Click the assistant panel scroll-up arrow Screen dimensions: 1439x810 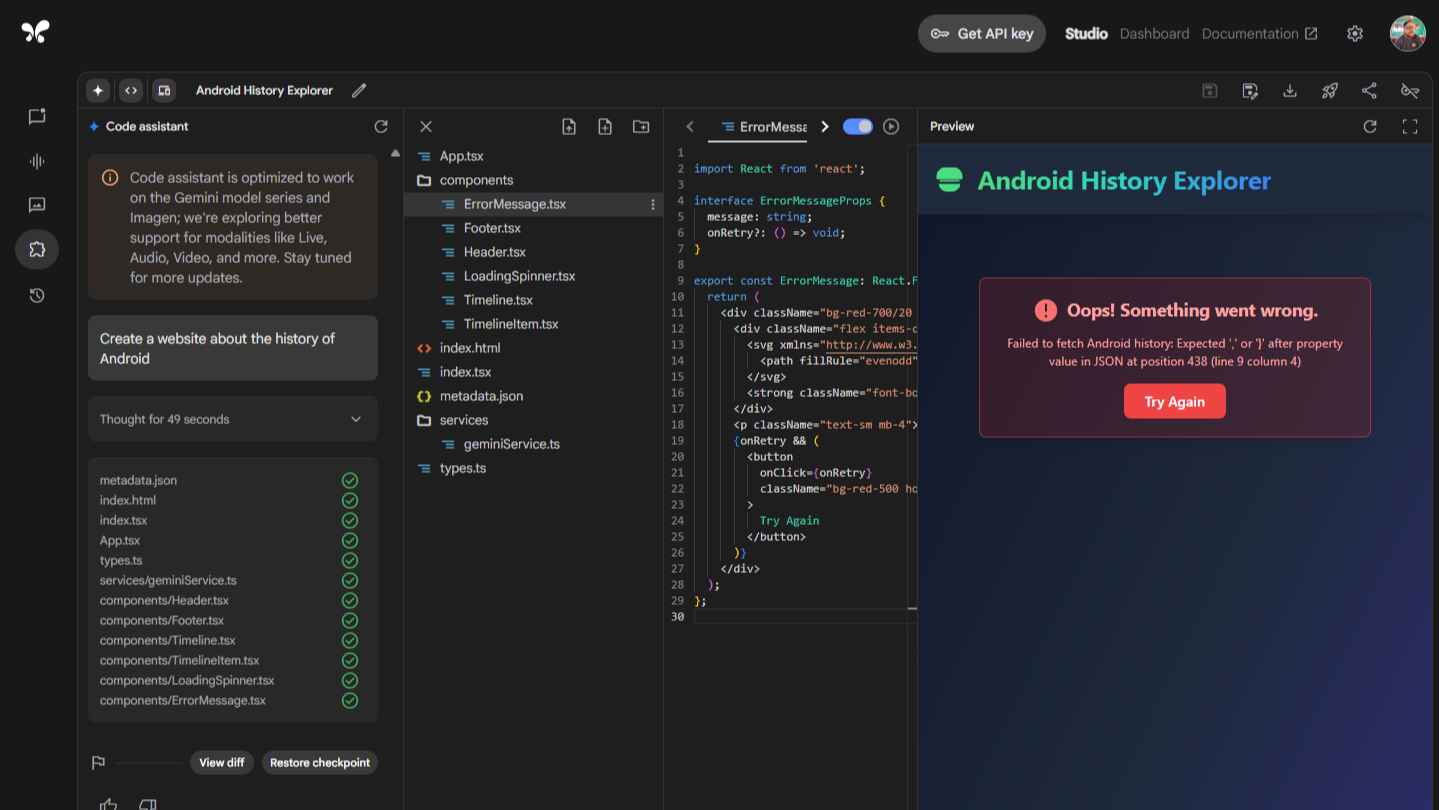click(x=395, y=153)
